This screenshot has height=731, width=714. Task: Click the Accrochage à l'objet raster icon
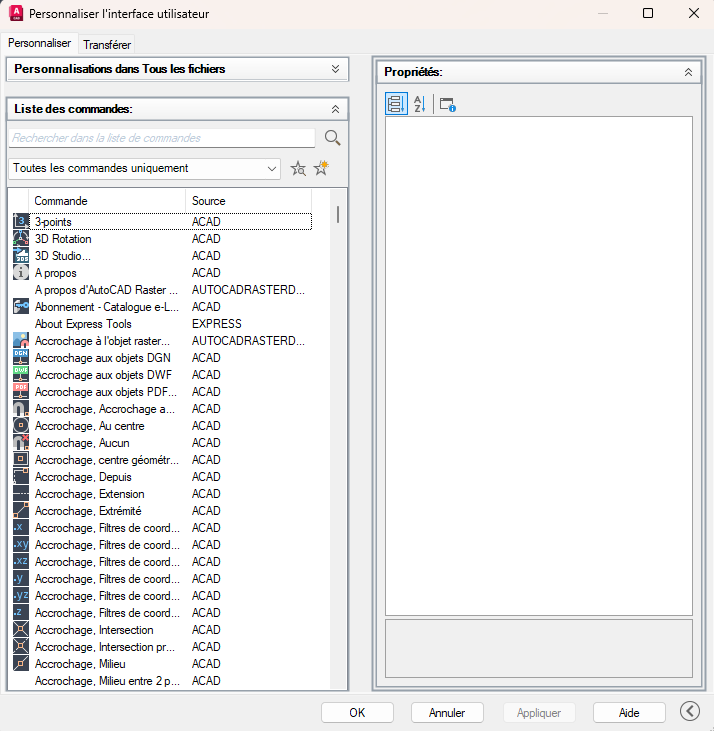pos(21,340)
